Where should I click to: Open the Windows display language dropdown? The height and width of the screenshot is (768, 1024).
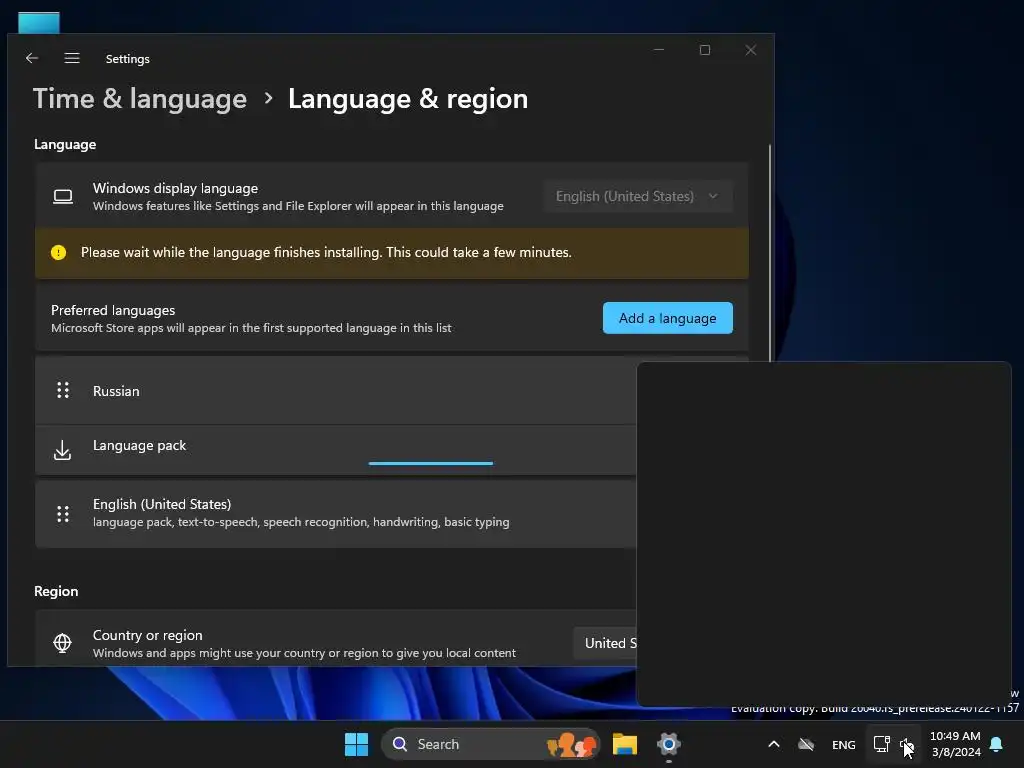637,197
